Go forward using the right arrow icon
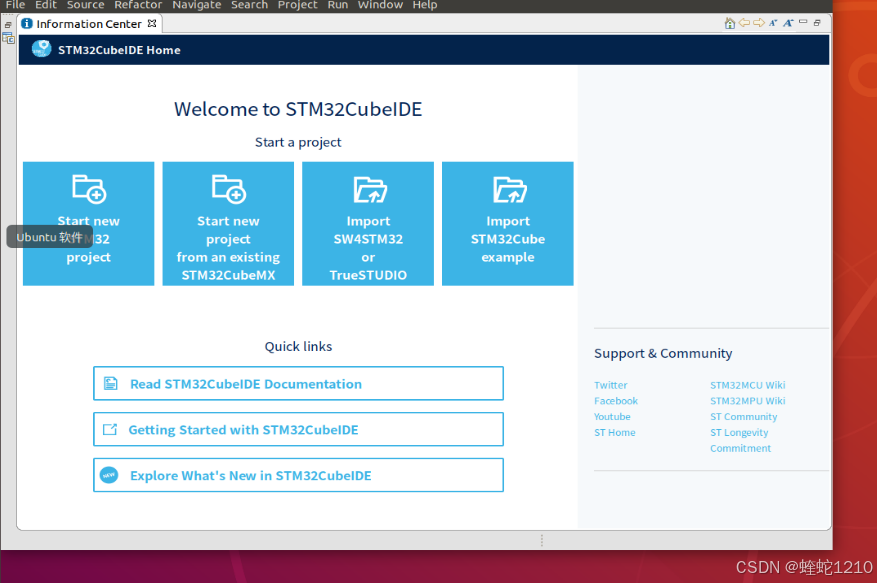This screenshot has height=583, width=877. pyautogui.click(x=758, y=23)
